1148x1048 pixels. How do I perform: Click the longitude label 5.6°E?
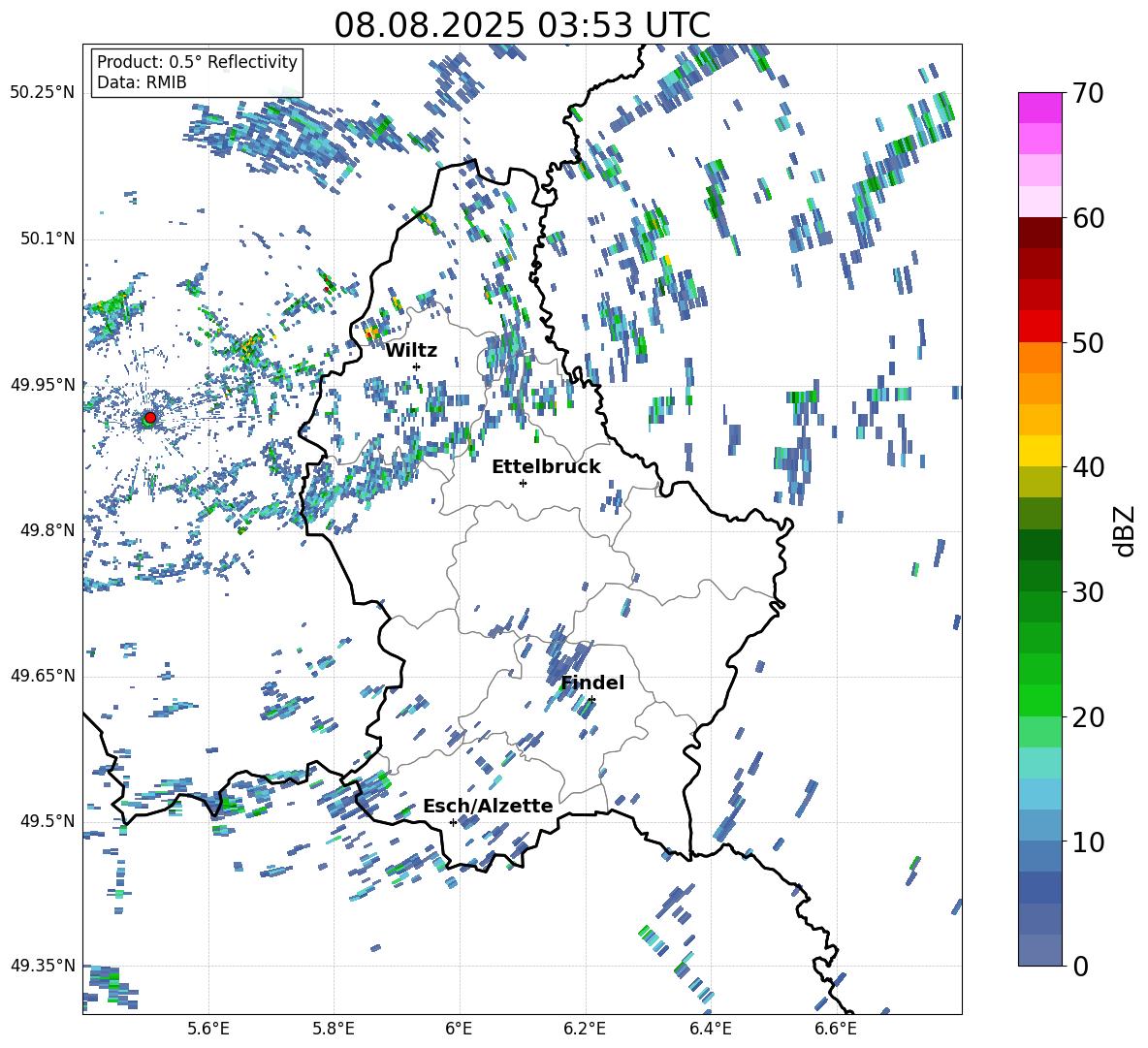click(x=208, y=1029)
